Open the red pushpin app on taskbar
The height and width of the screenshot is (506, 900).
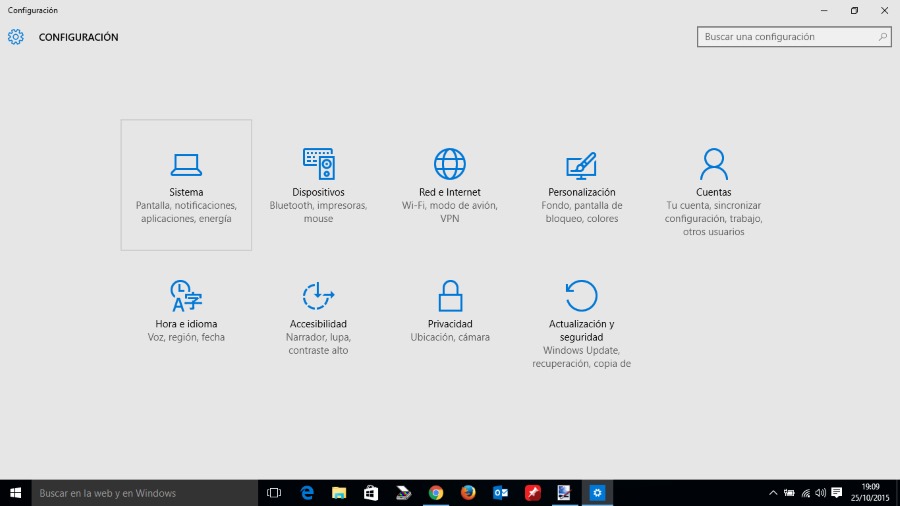click(x=533, y=493)
